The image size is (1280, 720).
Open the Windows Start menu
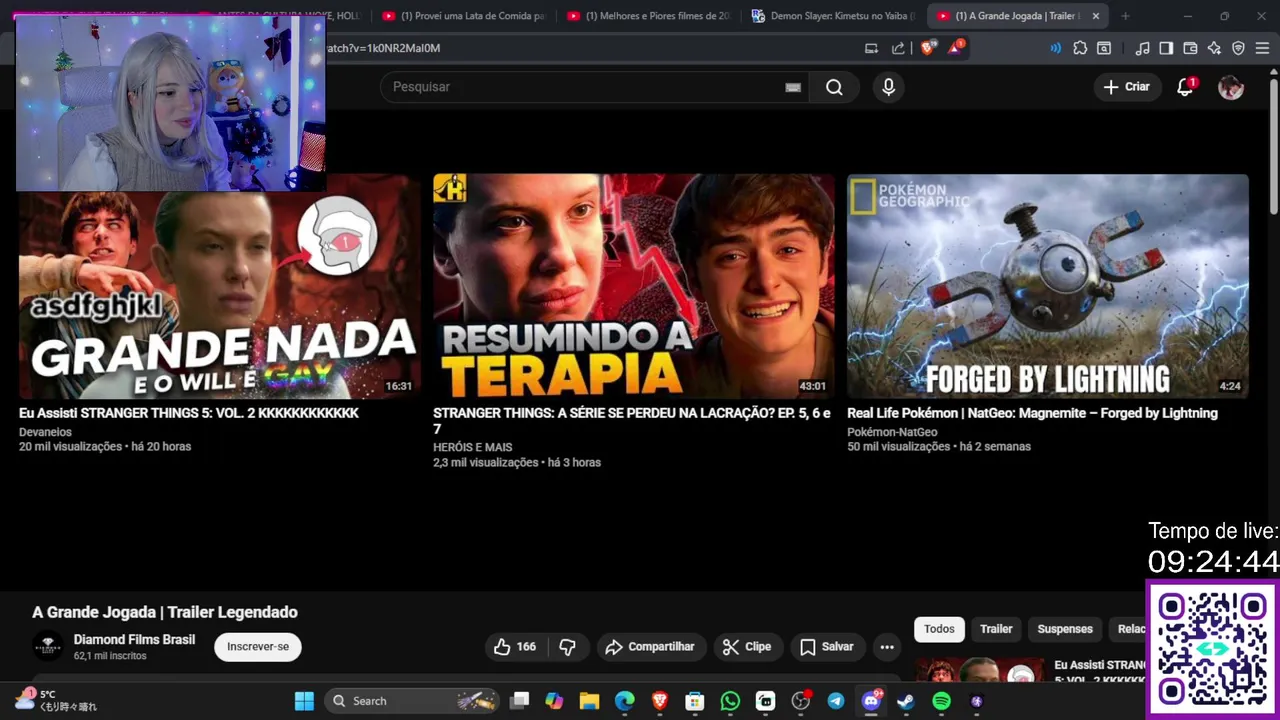(304, 701)
